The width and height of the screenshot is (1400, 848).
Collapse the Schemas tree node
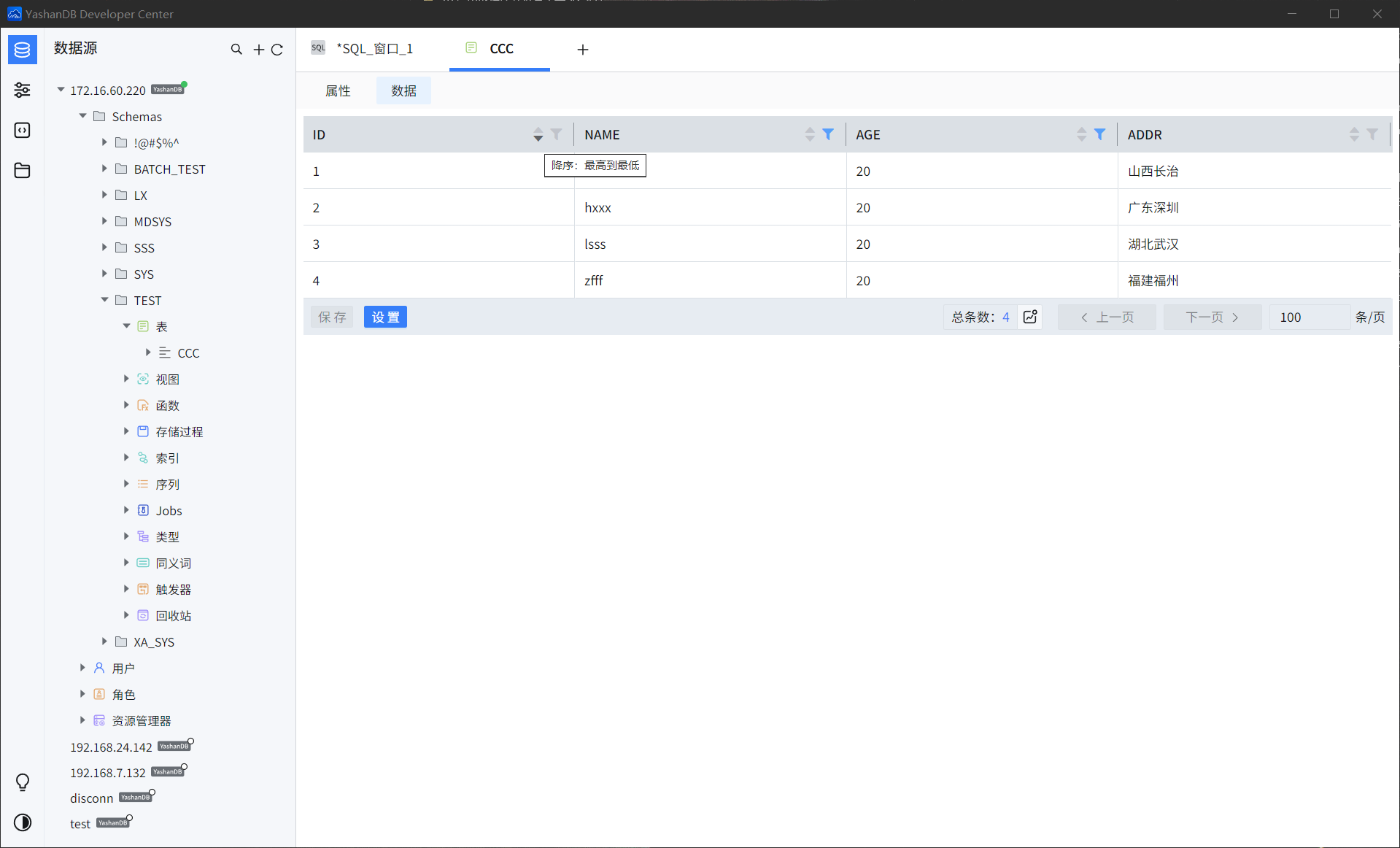[82, 116]
